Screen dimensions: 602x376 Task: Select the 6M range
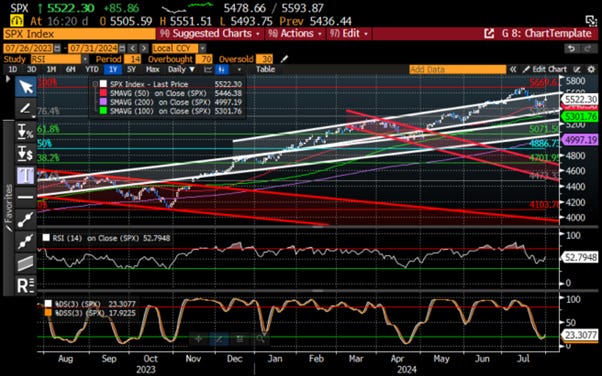[x=71, y=70]
